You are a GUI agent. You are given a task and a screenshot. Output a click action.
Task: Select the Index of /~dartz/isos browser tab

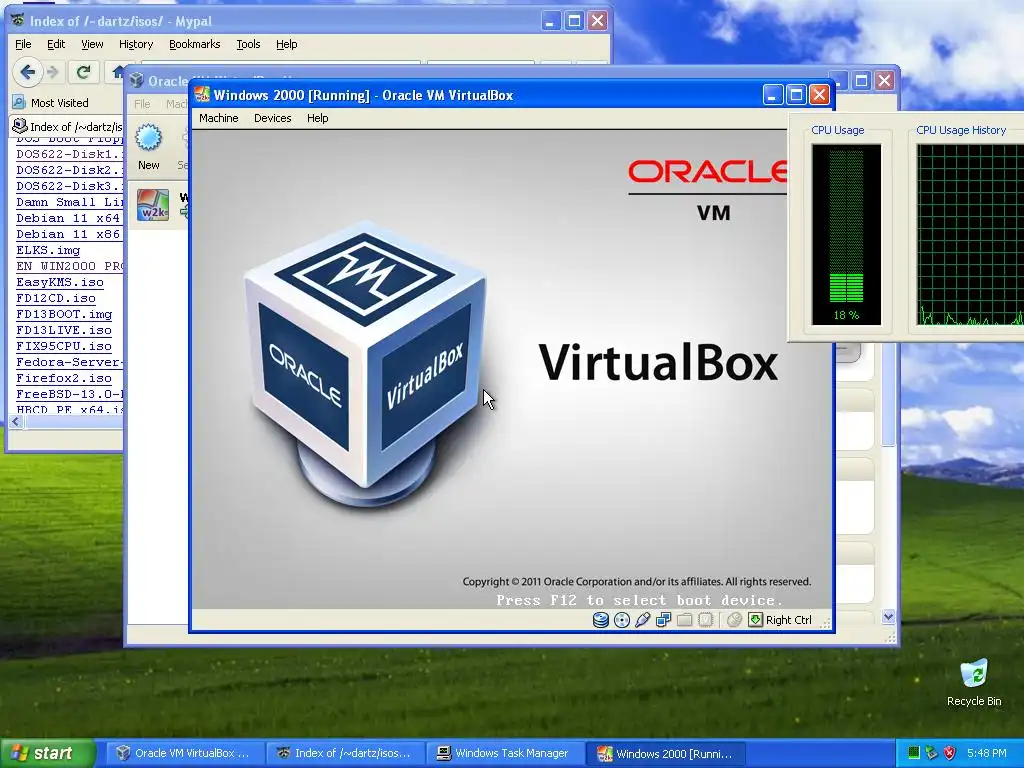click(x=67, y=127)
